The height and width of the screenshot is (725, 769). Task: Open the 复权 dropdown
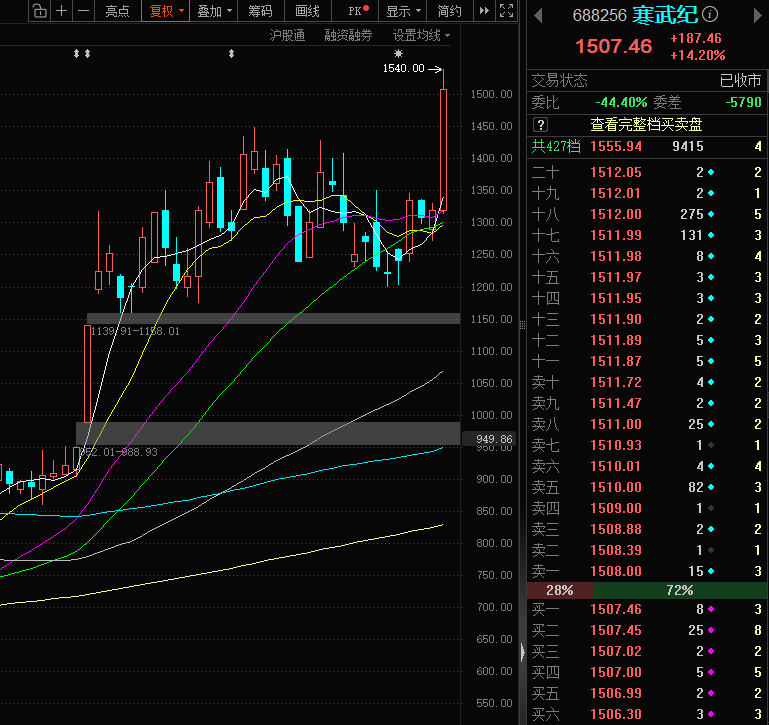click(x=165, y=11)
